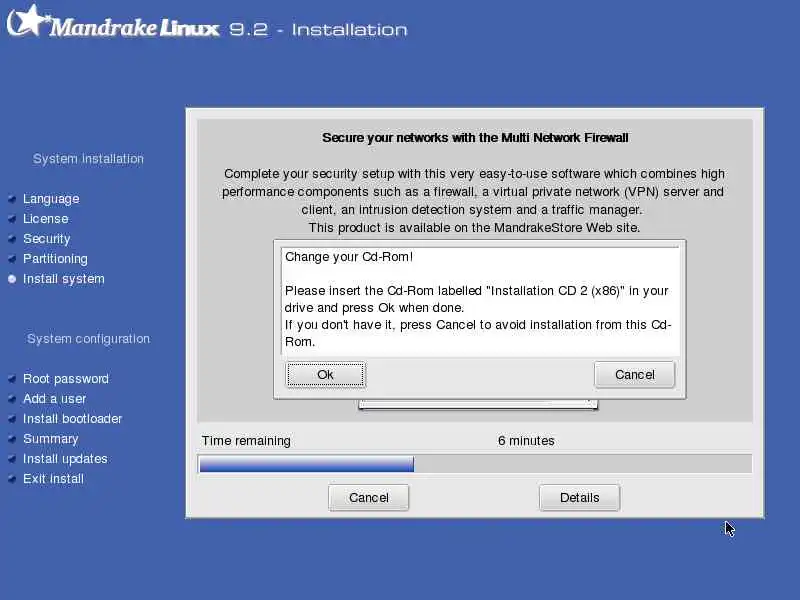Click the Mandrake Linux star logo
800x600 pixels.
click(28, 21)
